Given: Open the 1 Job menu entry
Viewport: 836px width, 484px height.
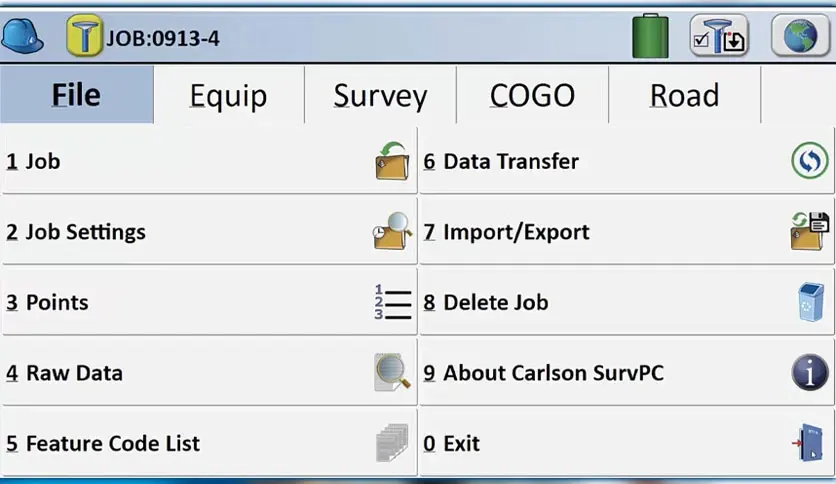Looking at the screenshot, I should coord(209,161).
